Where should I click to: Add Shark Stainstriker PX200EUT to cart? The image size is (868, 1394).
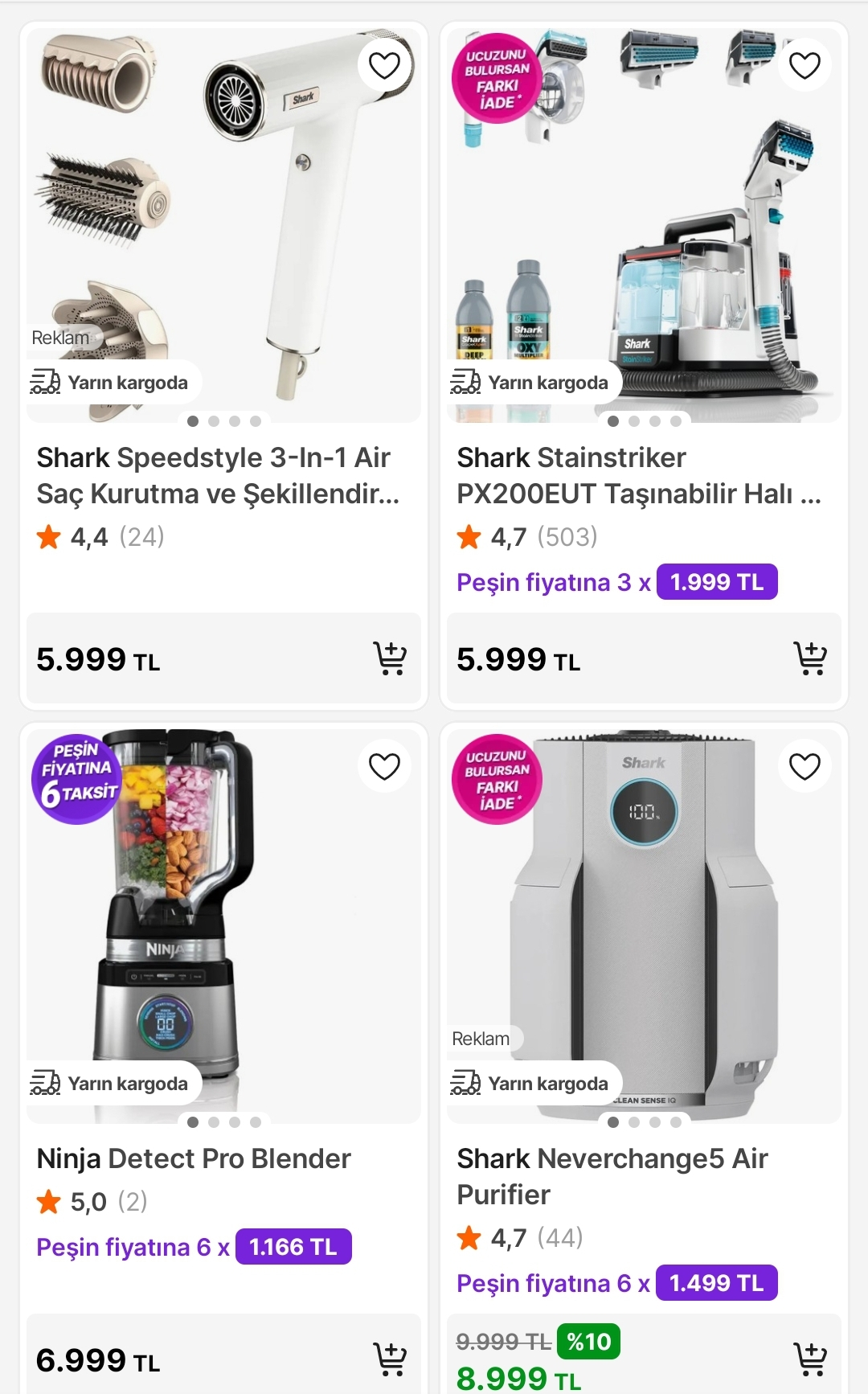point(810,658)
